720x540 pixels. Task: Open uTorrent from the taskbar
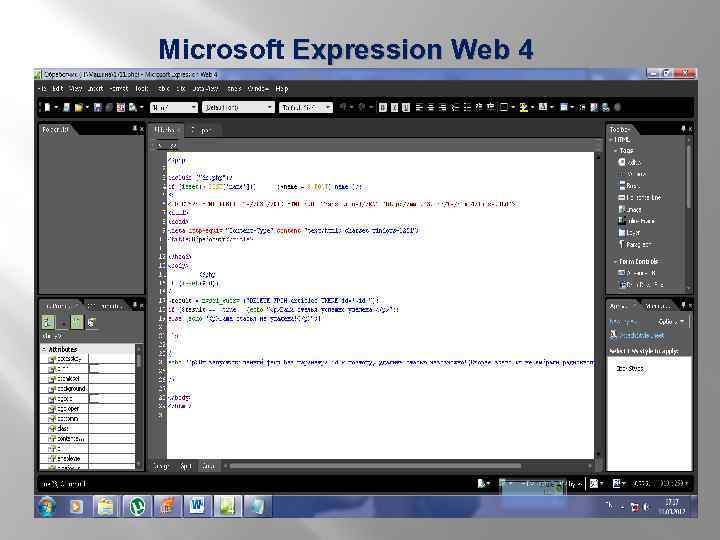[136, 506]
